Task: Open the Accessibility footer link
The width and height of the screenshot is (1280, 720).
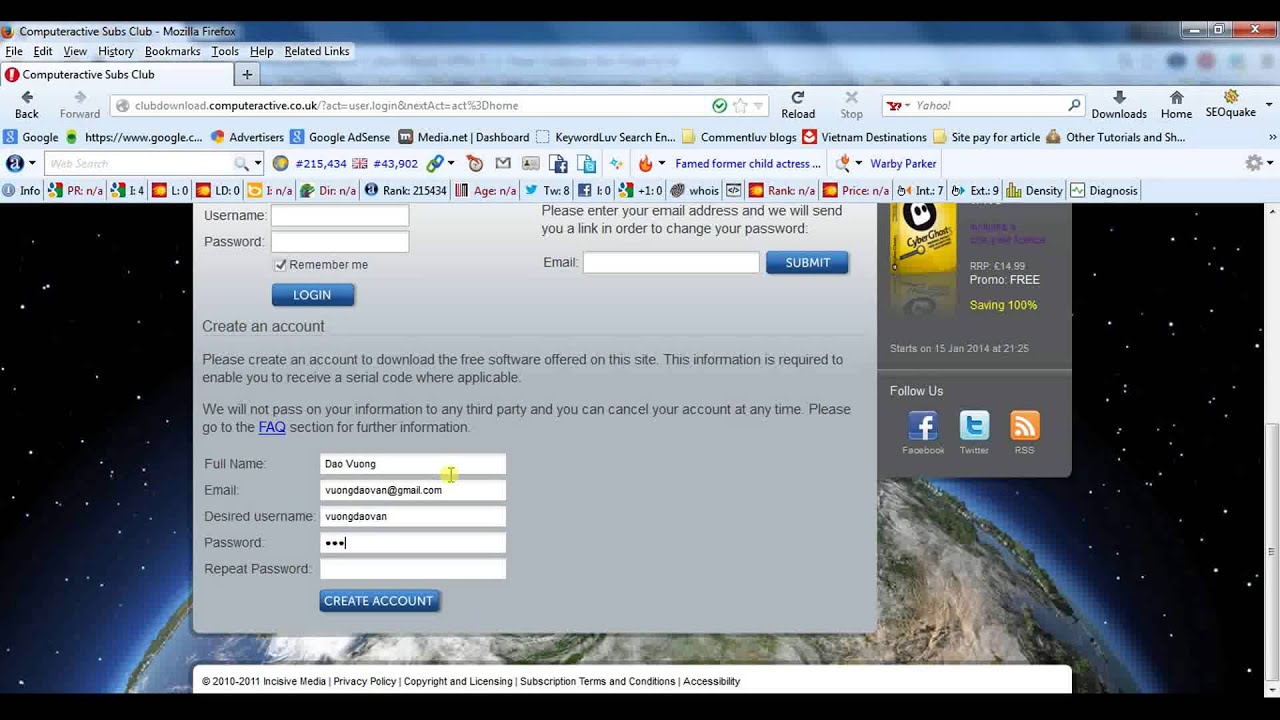Action: click(x=712, y=681)
